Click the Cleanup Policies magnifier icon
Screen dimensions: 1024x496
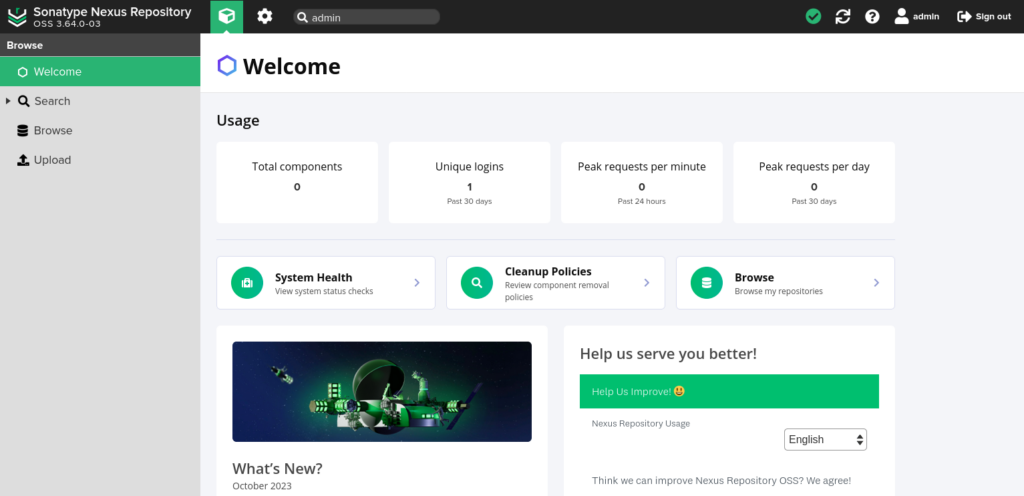point(477,283)
